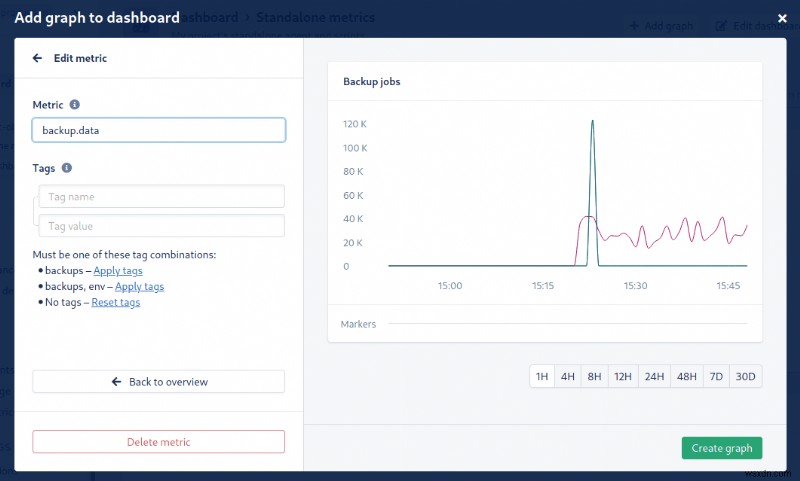Click the back arrow beside Edit metric
Viewport: 800px width, 481px height.
pos(37,58)
